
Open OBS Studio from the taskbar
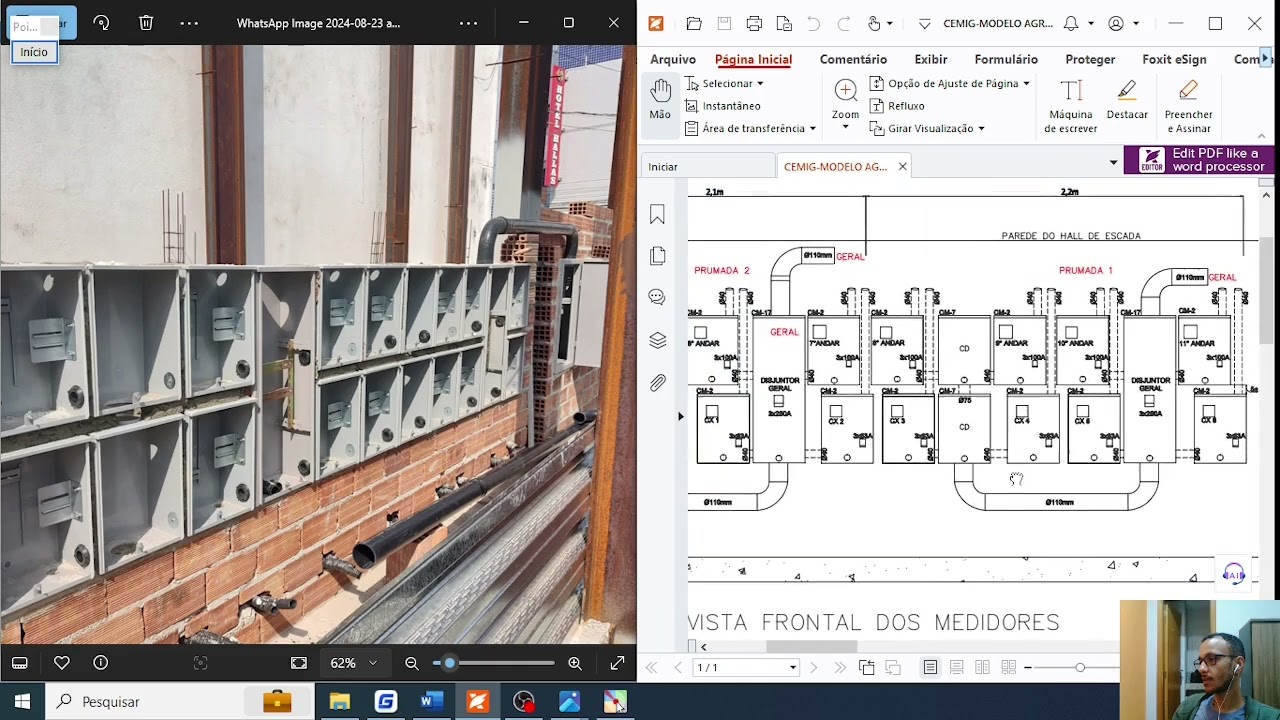524,702
